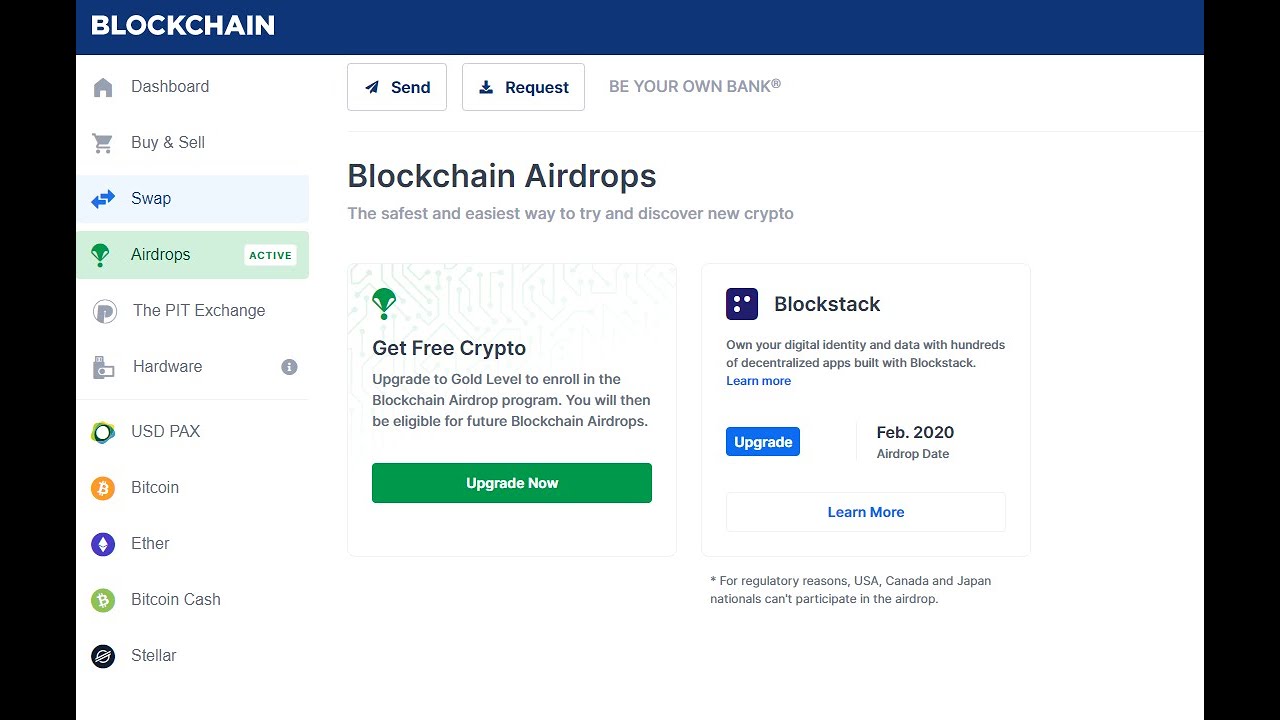1280x720 pixels.
Task: Click the Blockstack logo icon
Action: [x=742, y=304]
